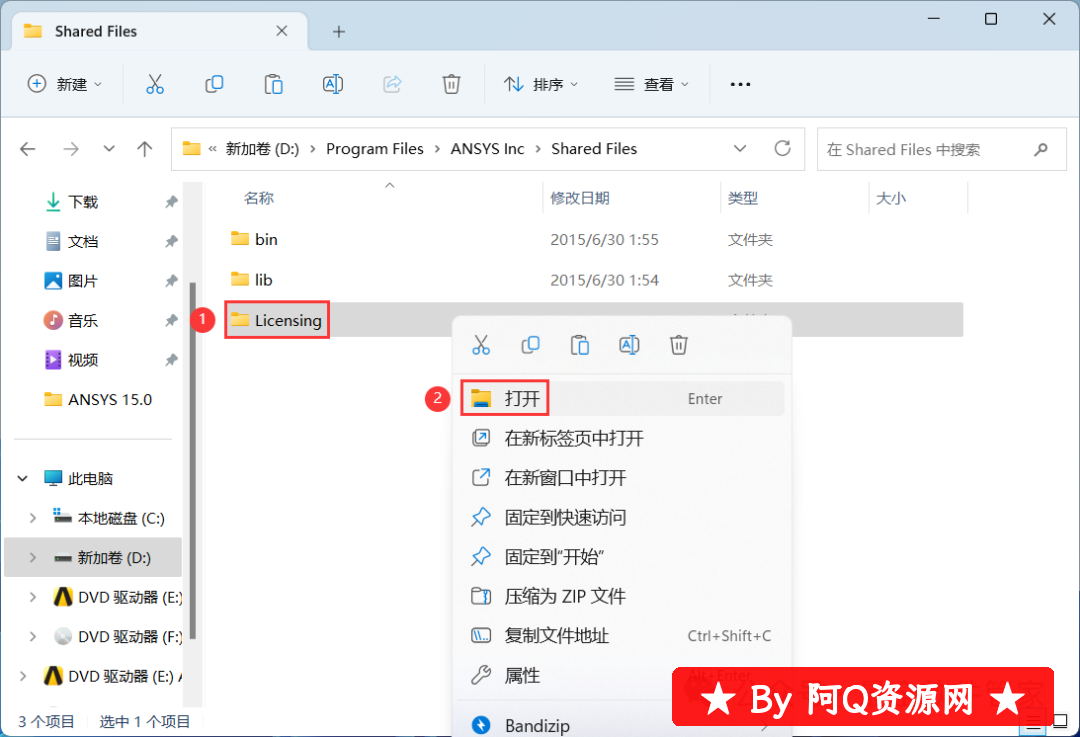The width and height of the screenshot is (1080, 737).
Task: Click the Delete icon in the context menu
Action: [678, 345]
